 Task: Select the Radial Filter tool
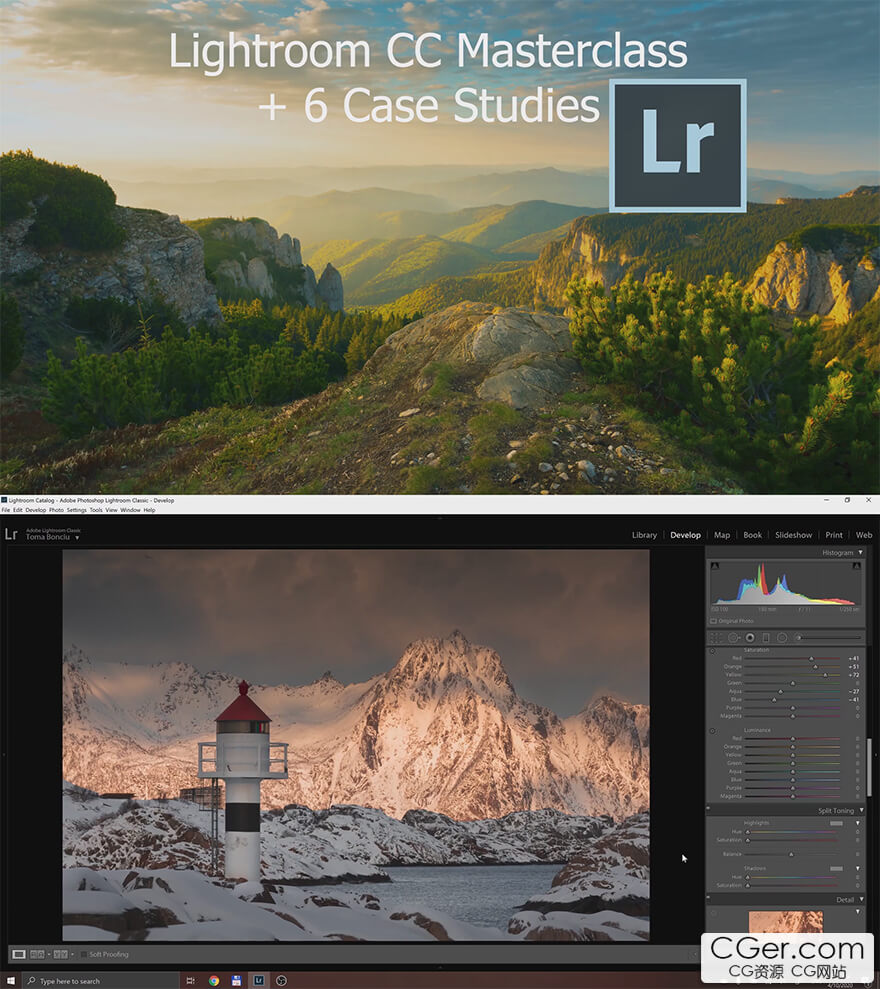782,638
